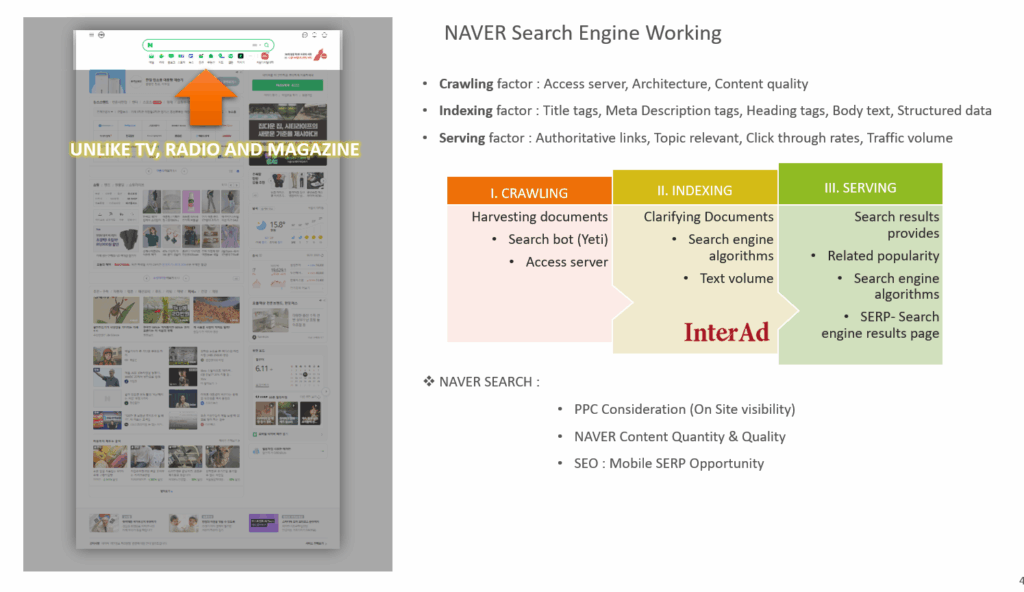Click the NAVER SEARCH : heading
This screenshot has width=1024, height=592.
click(x=488, y=382)
